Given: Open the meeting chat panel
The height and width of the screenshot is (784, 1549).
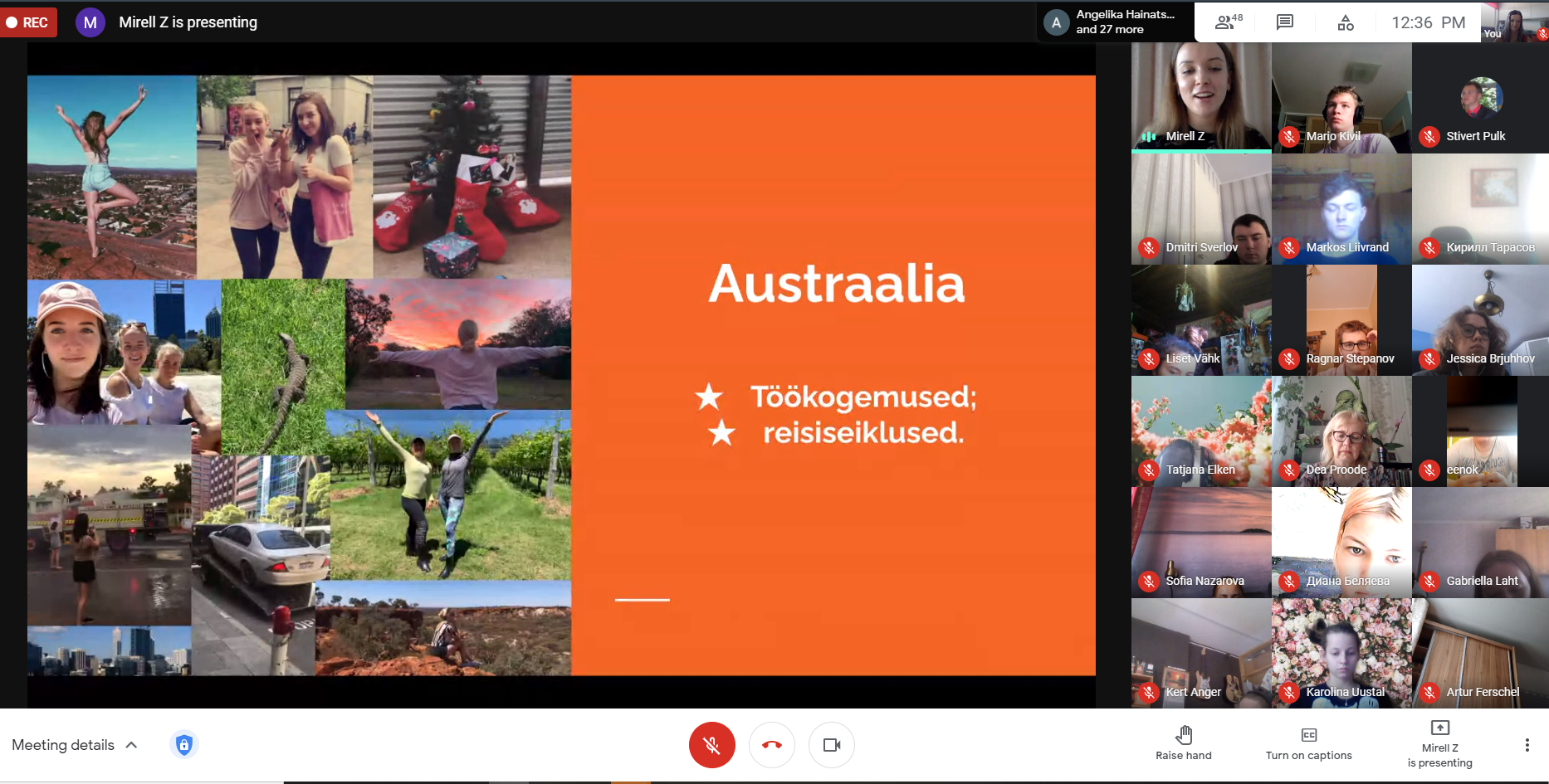Looking at the screenshot, I should (1285, 22).
